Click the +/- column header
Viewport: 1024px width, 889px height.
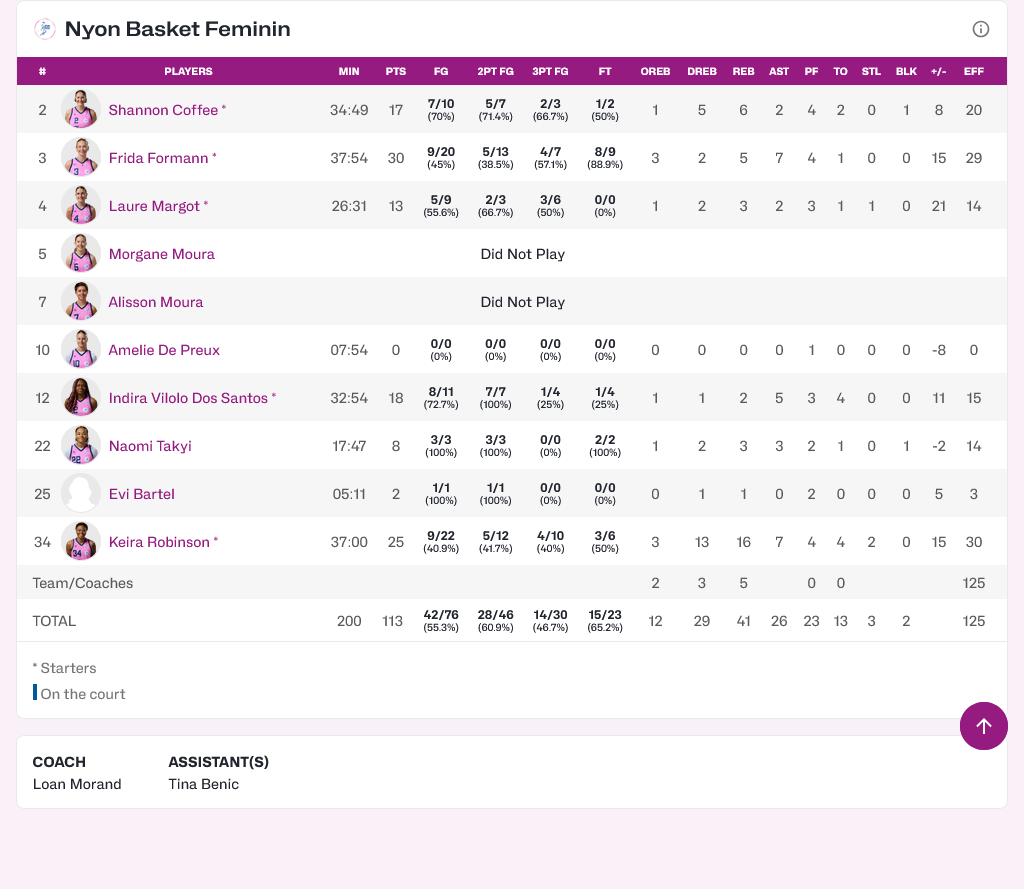click(x=938, y=72)
